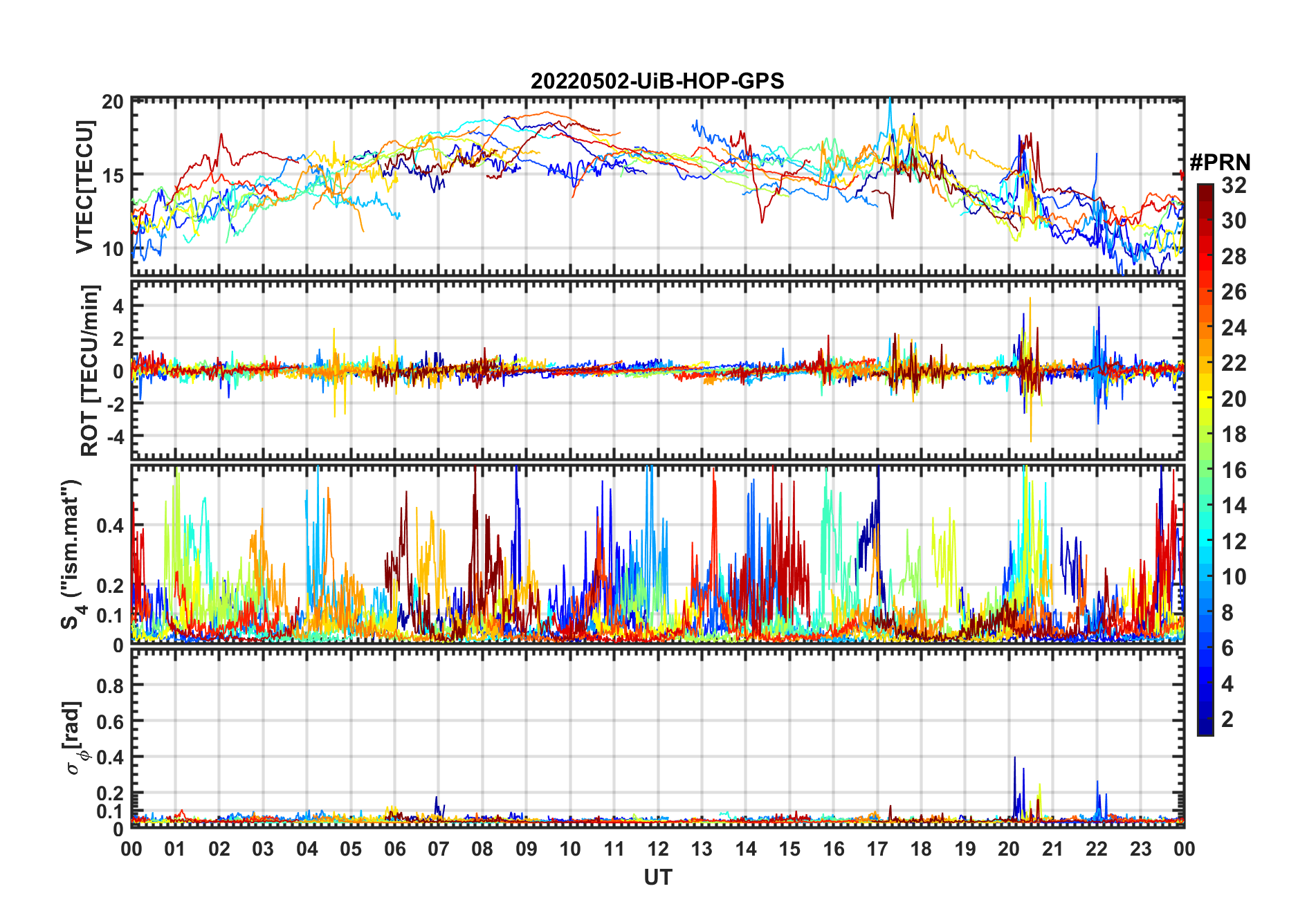Click the colorbar tick label 16
1316x920 pixels.
pyautogui.click(x=1234, y=470)
